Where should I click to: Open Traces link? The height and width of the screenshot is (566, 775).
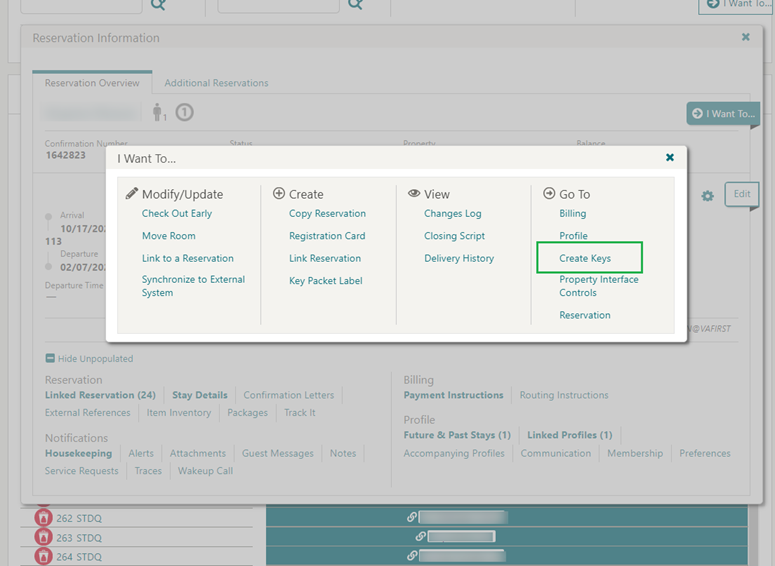click(x=148, y=471)
